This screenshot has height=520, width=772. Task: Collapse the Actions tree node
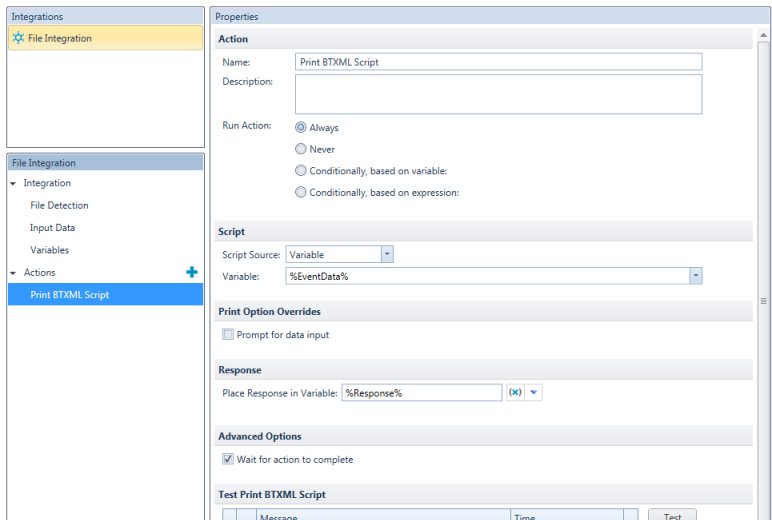(13, 273)
